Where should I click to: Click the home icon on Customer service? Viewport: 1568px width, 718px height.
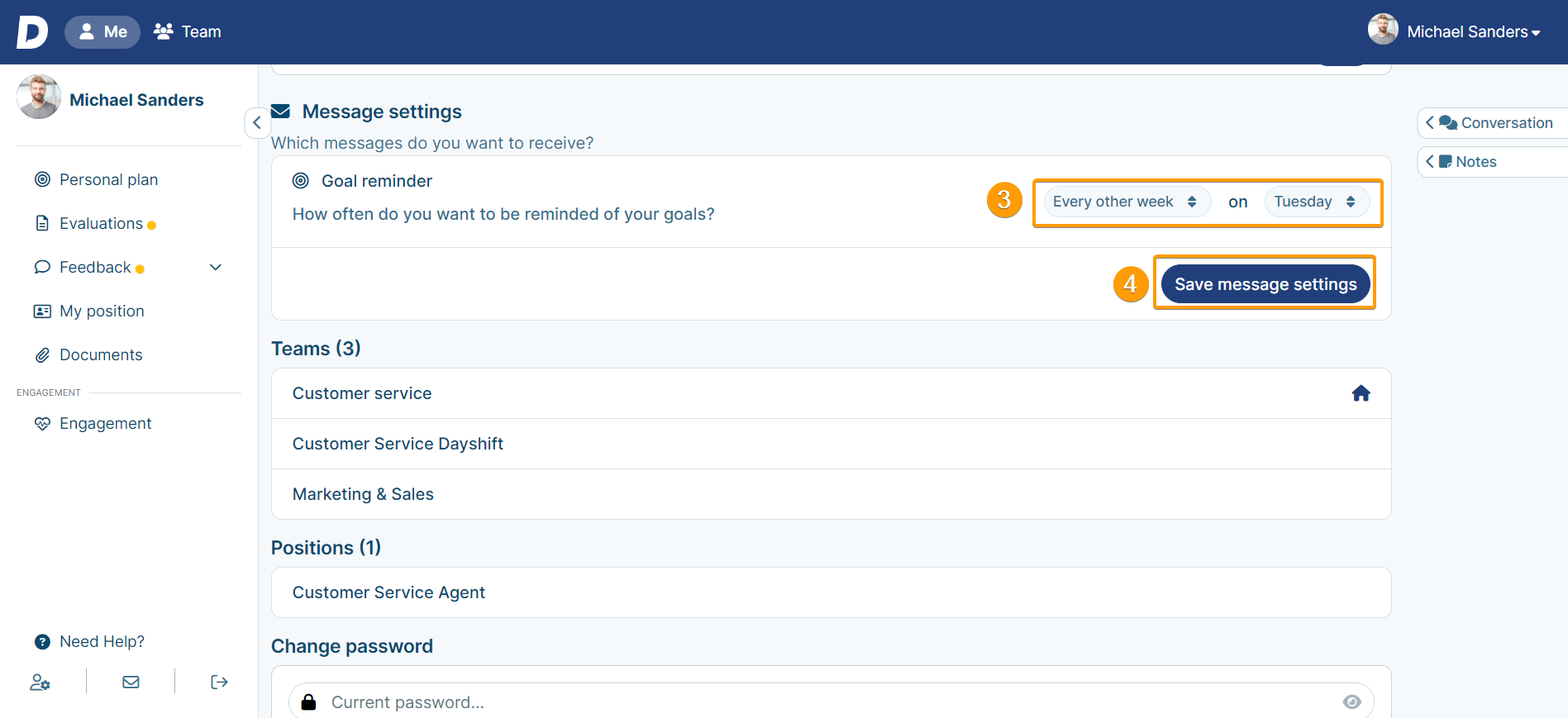1361,393
